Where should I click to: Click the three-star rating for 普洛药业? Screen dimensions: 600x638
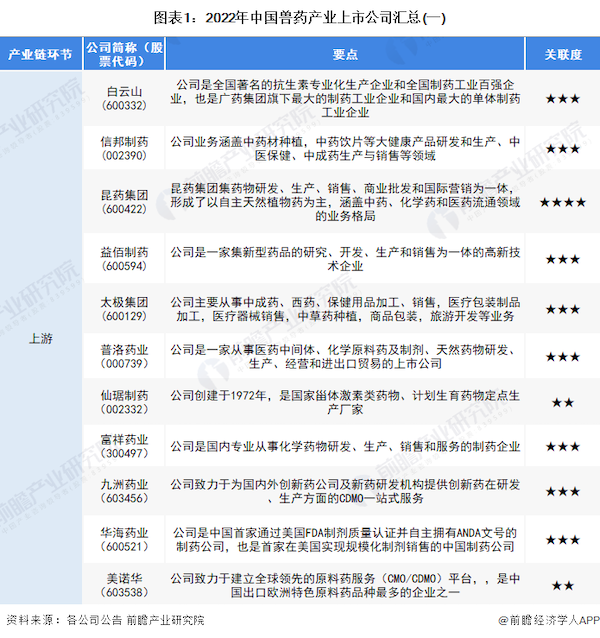(563, 357)
